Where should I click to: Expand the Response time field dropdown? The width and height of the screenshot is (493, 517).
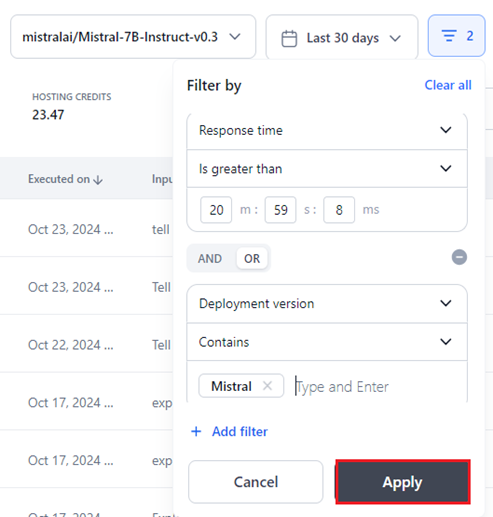click(327, 130)
